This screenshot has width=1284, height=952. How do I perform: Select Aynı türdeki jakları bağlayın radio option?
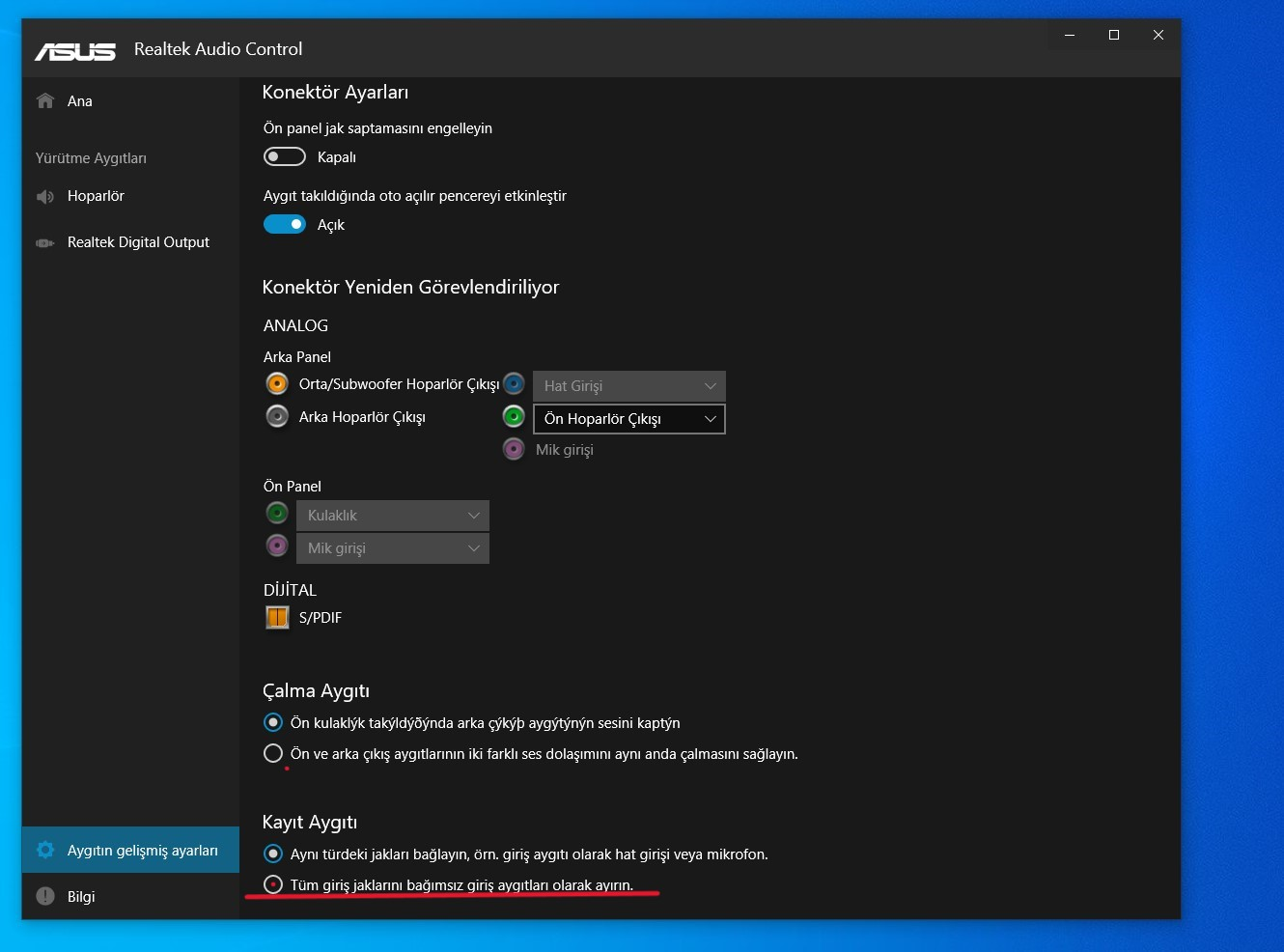(273, 854)
